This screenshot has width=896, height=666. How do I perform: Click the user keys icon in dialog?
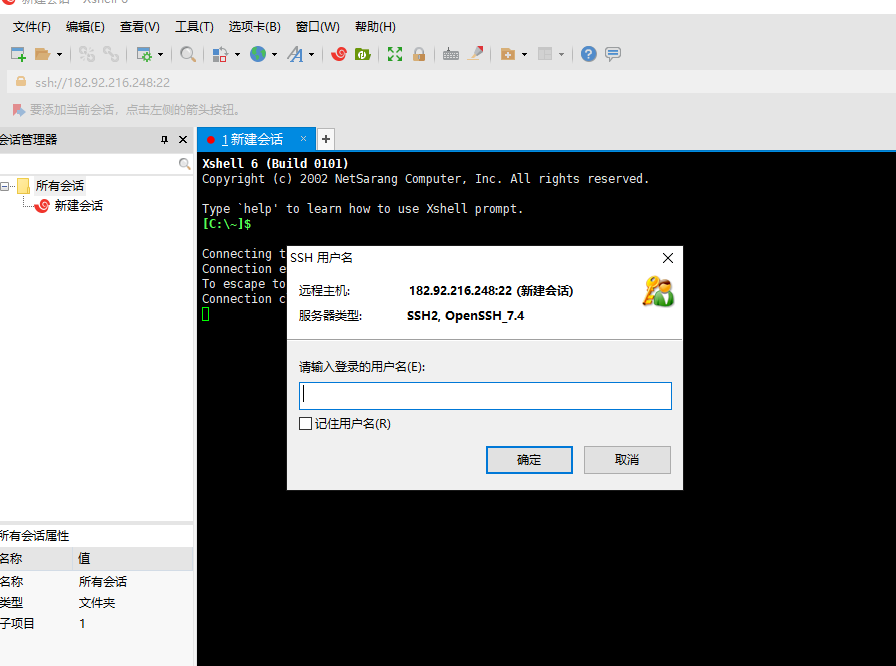[x=658, y=291]
